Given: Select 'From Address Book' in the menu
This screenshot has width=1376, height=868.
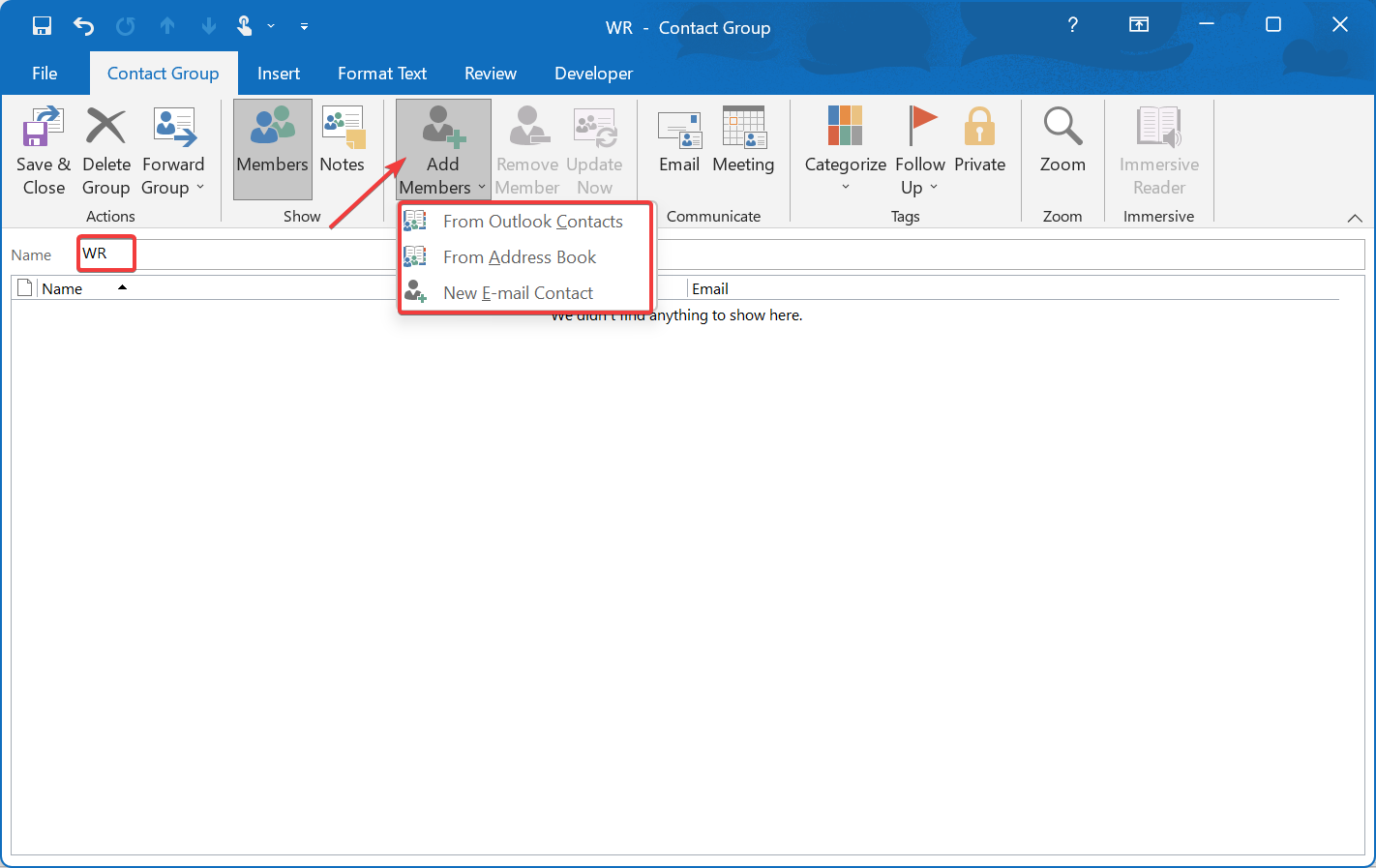Looking at the screenshot, I should pyautogui.click(x=520, y=257).
